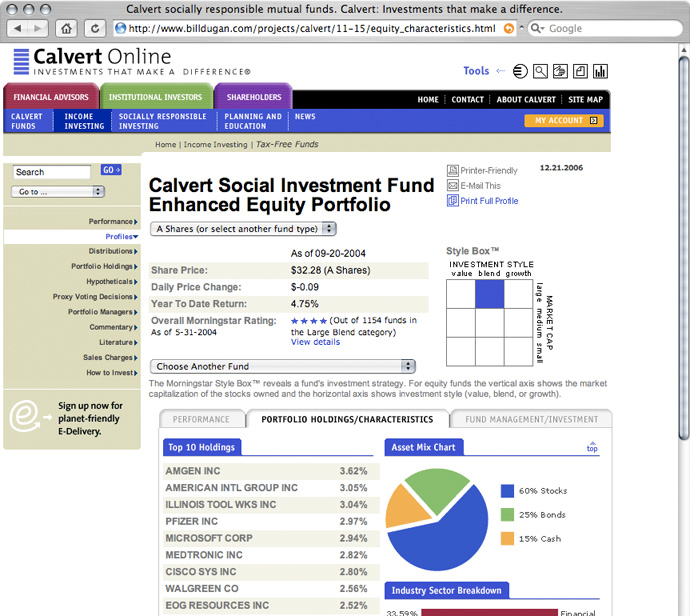690x616 pixels.
Task: Click the striped globe icon in Tools
Action: tap(520, 71)
